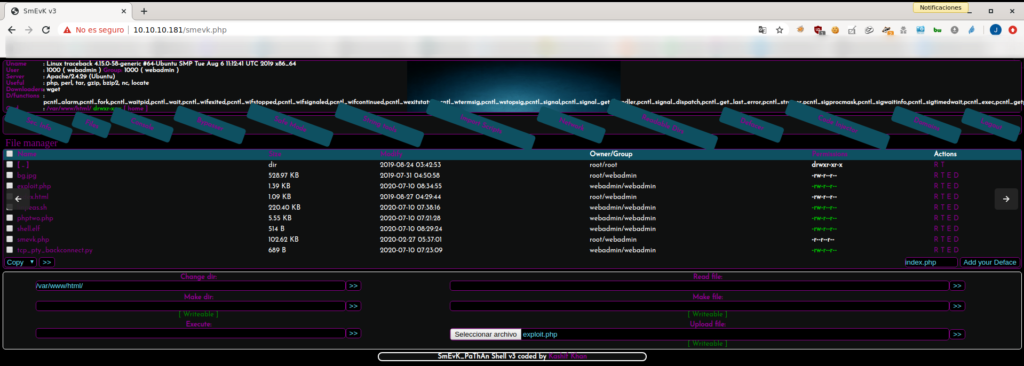Submit Make file with its >> button
The image size is (1024, 366).
tap(957, 306)
